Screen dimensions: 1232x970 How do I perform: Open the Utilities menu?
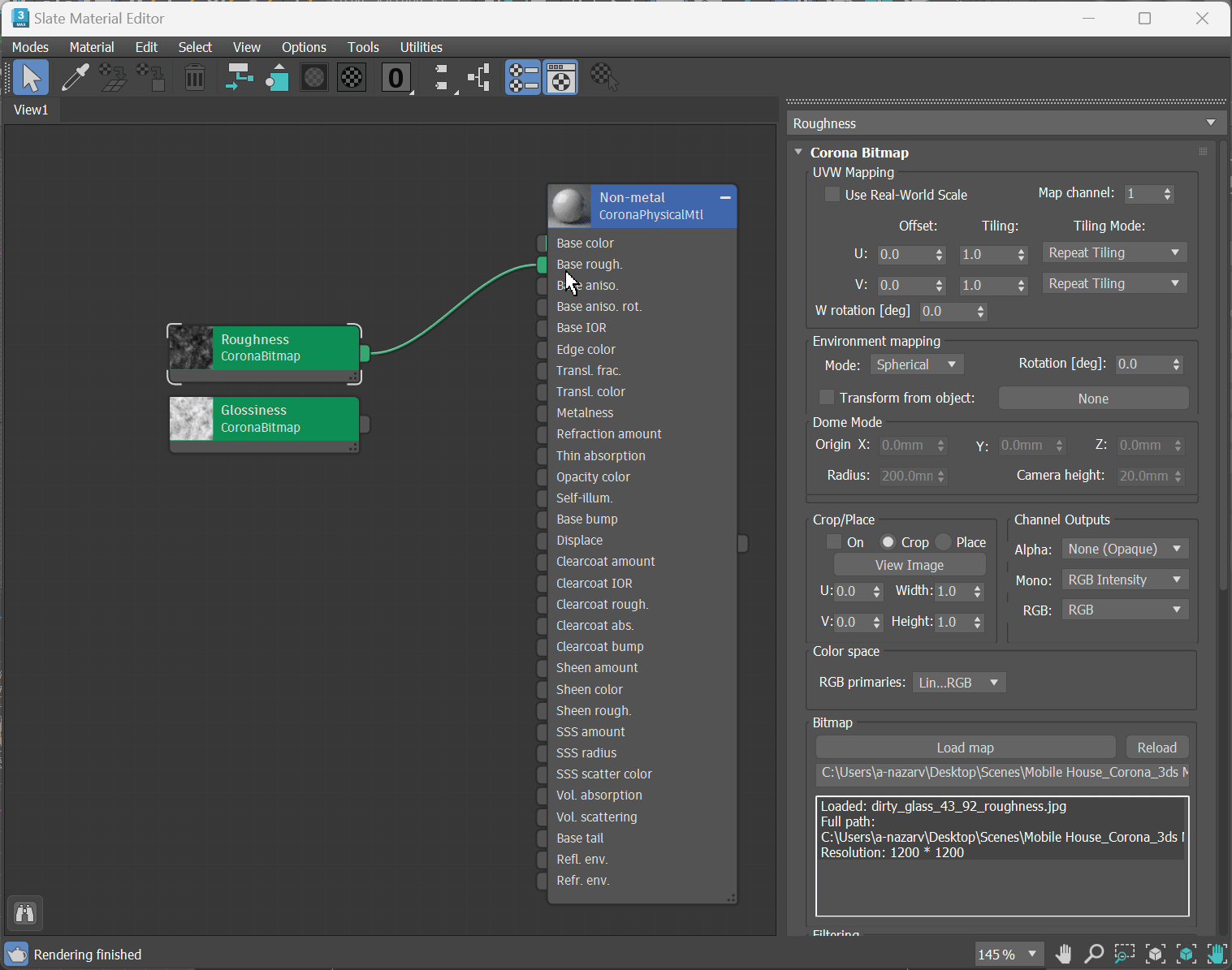(x=421, y=47)
